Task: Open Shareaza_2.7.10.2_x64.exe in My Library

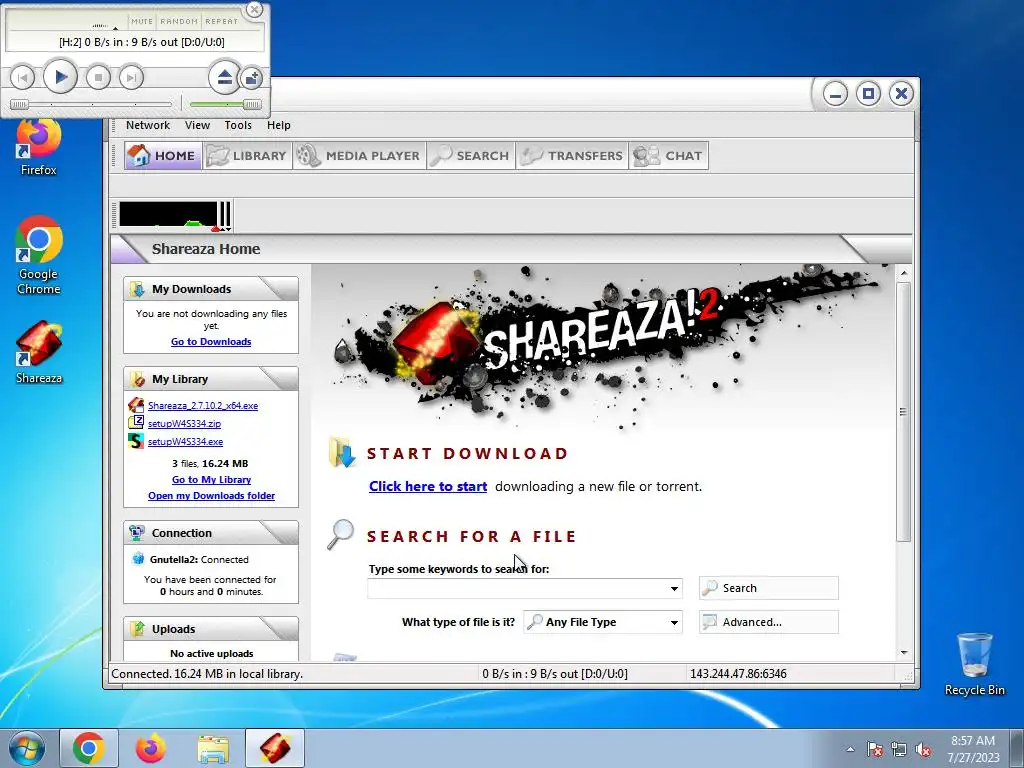Action: [202, 406]
